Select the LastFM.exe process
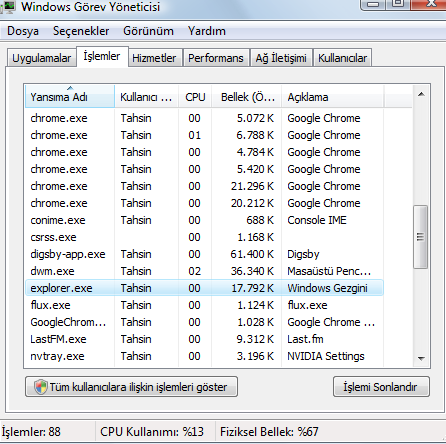Screen dimensions: 446x444 tap(204, 339)
